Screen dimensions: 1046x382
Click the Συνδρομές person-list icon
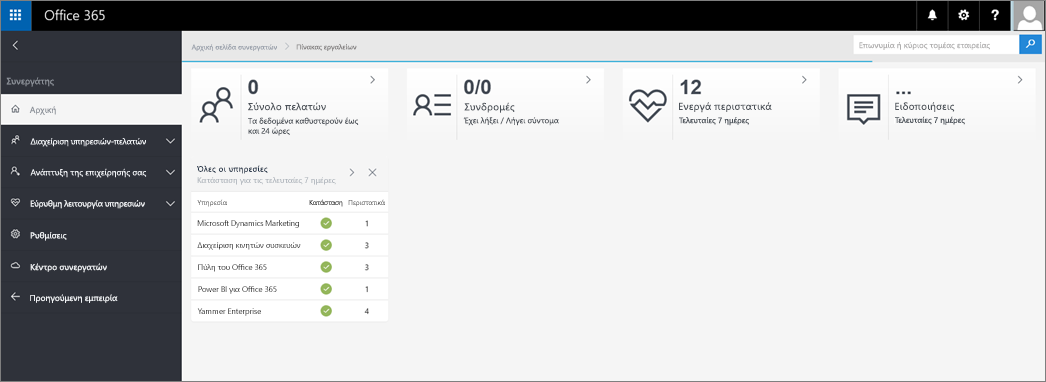[x=432, y=105]
